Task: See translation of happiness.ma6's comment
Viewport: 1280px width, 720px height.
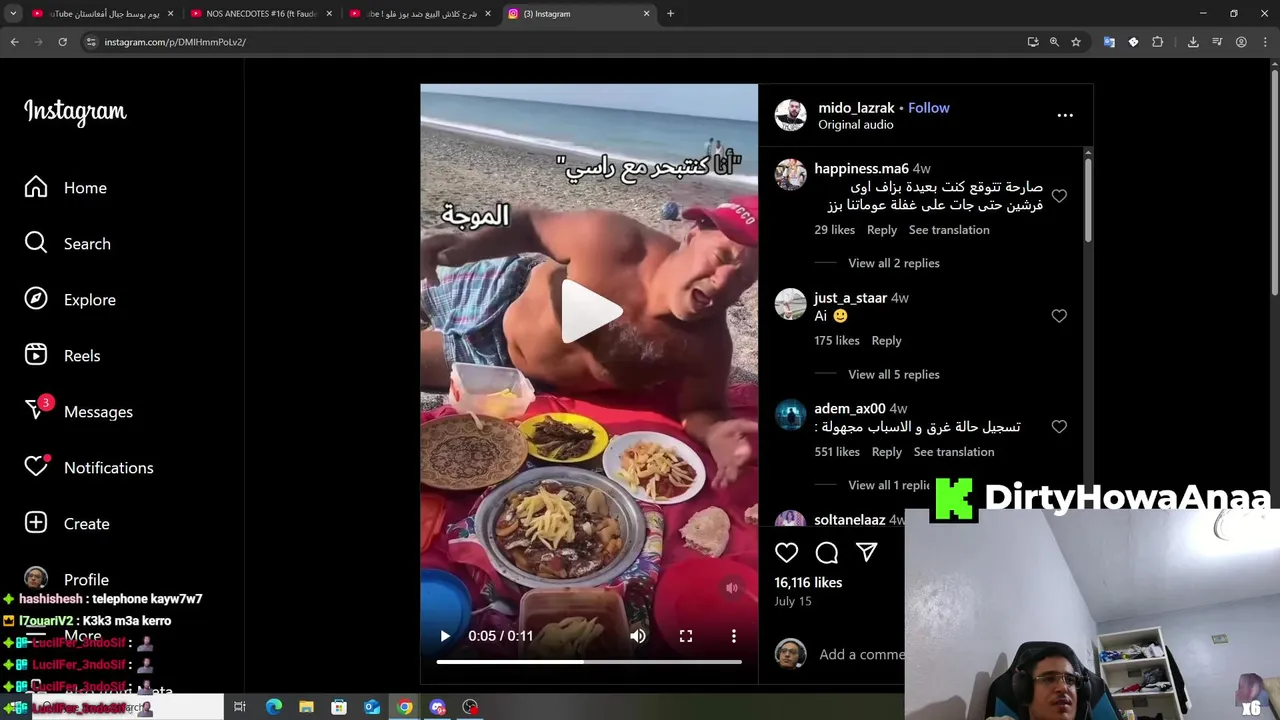Action: point(949,230)
